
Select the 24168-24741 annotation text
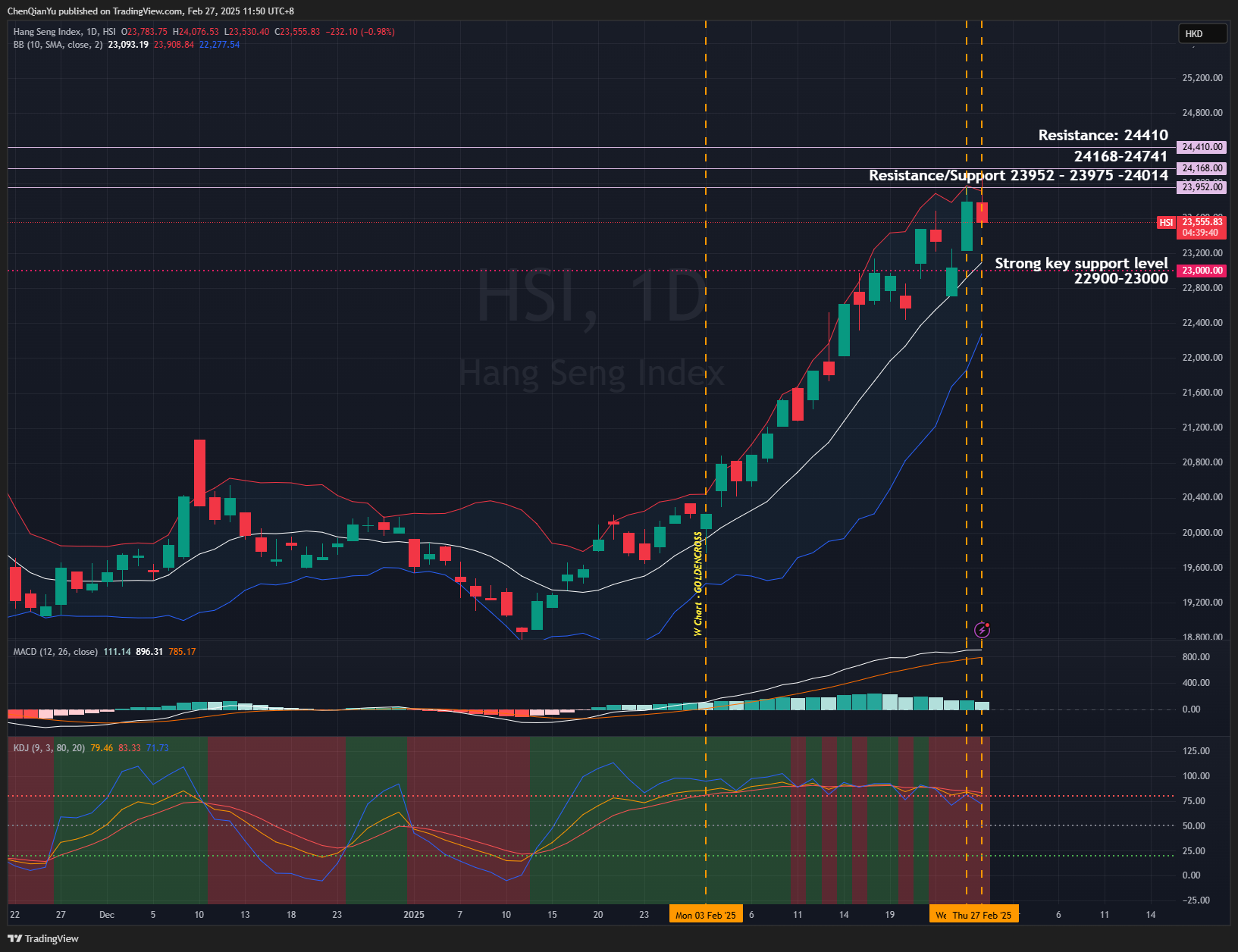click(1120, 157)
